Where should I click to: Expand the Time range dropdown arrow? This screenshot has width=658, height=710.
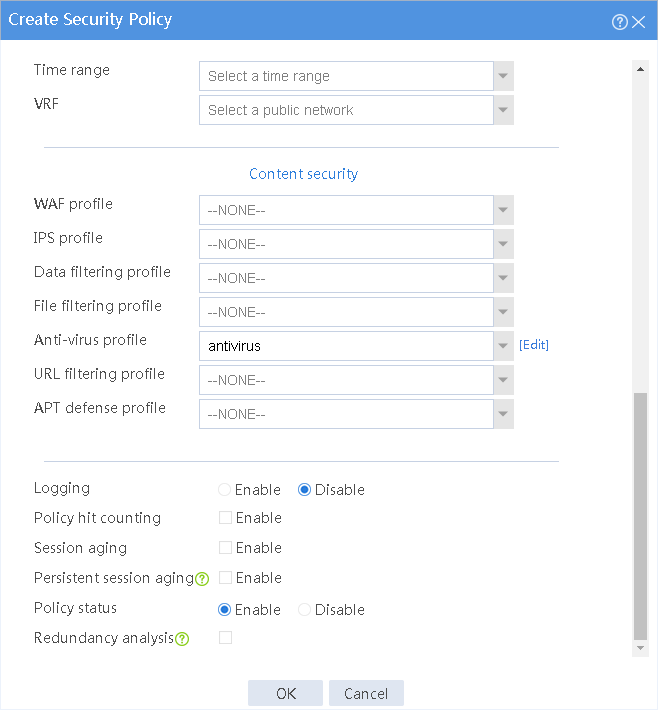503,76
